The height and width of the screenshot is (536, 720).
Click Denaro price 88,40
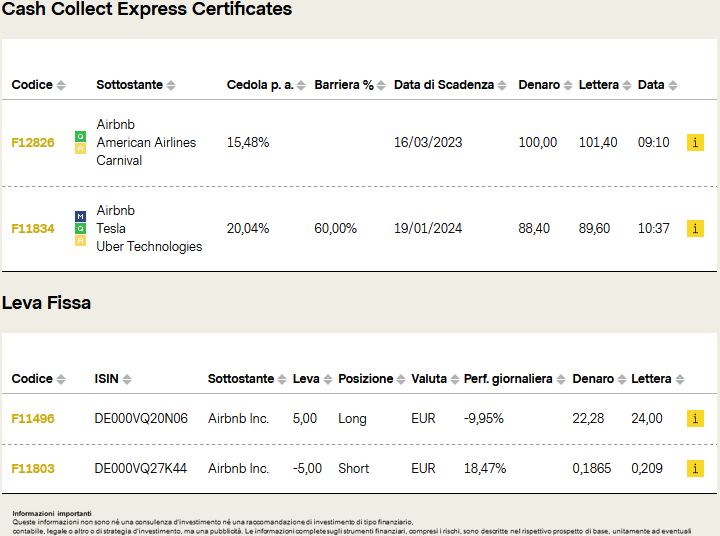click(x=534, y=228)
